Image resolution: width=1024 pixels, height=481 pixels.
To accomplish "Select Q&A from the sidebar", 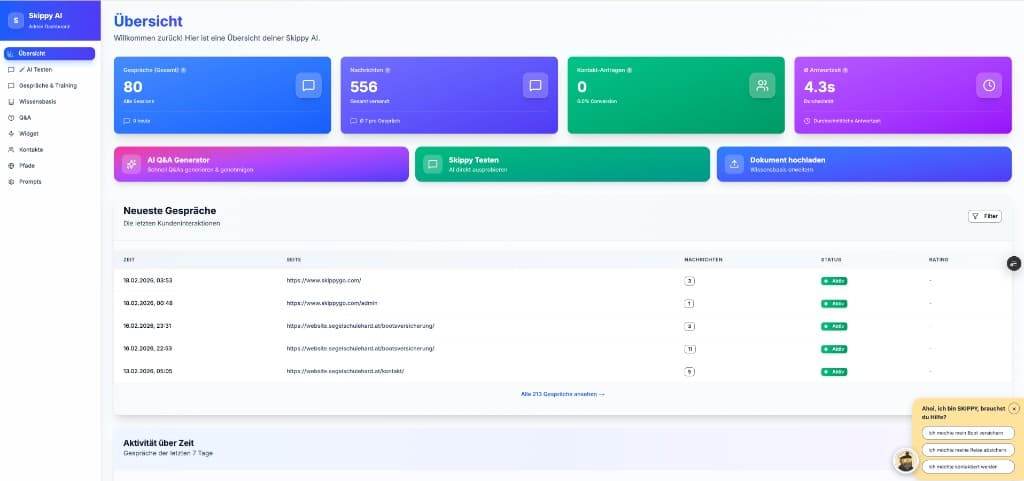I will tap(25, 118).
